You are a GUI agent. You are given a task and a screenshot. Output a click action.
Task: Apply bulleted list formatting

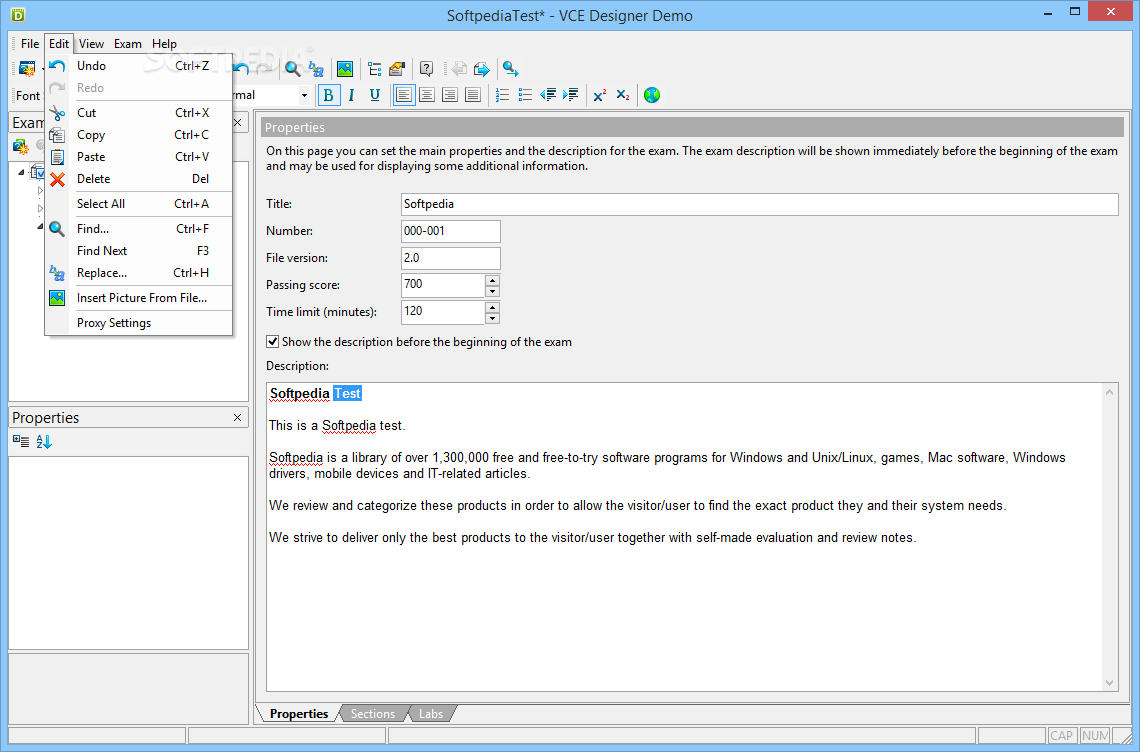[525, 95]
